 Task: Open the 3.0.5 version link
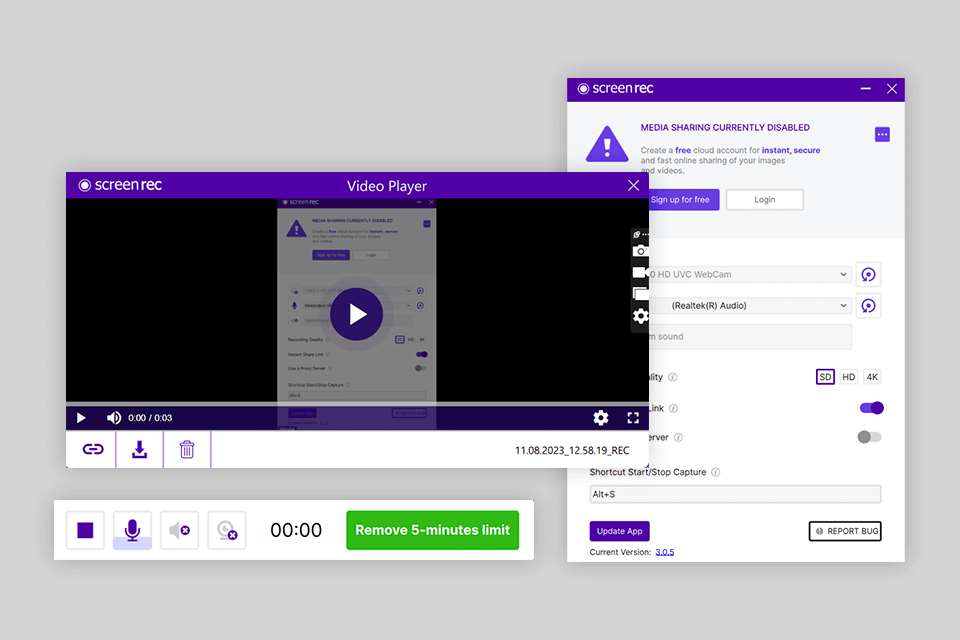[x=664, y=552]
